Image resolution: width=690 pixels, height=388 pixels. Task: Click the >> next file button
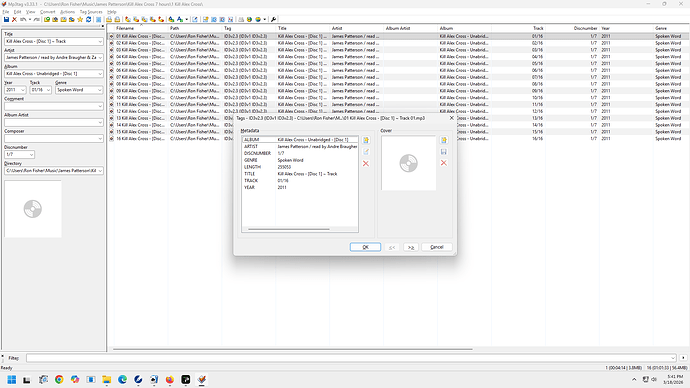click(x=411, y=247)
